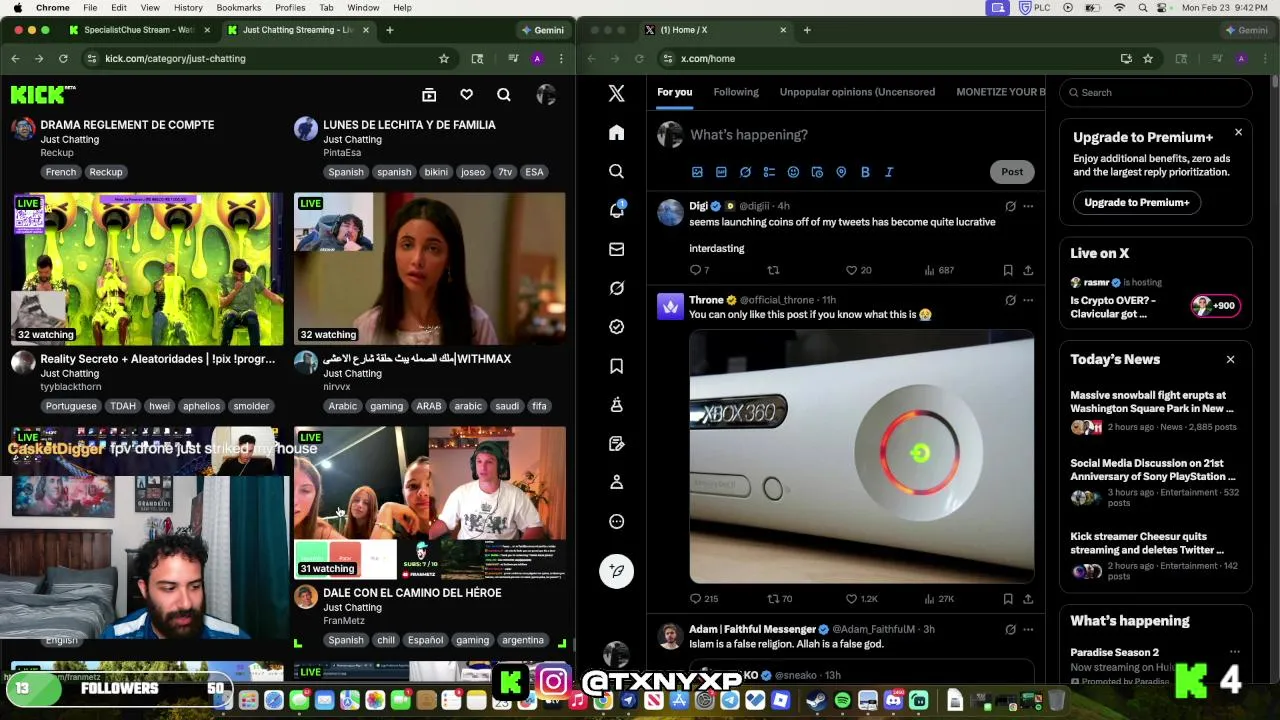The height and width of the screenshot is (720, 1280).
Task: Open more options on Adam's post
Action: [1028, 629]
